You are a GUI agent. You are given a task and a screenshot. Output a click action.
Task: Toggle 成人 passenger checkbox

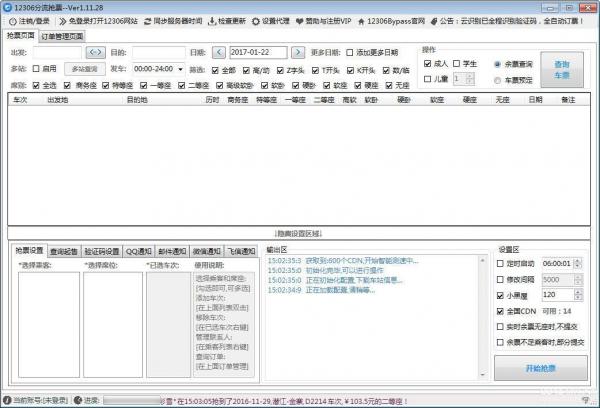[428, 64]
